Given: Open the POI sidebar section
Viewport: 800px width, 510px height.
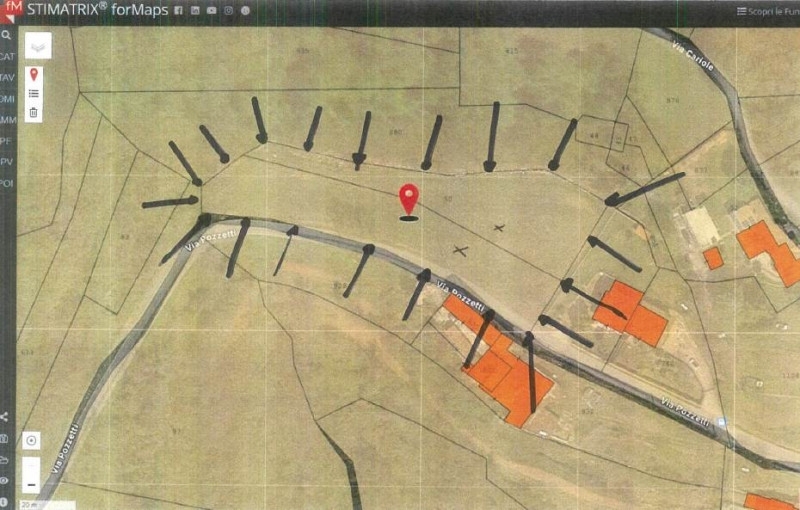Looking at the screenshot, I should (x=7, y=183).
